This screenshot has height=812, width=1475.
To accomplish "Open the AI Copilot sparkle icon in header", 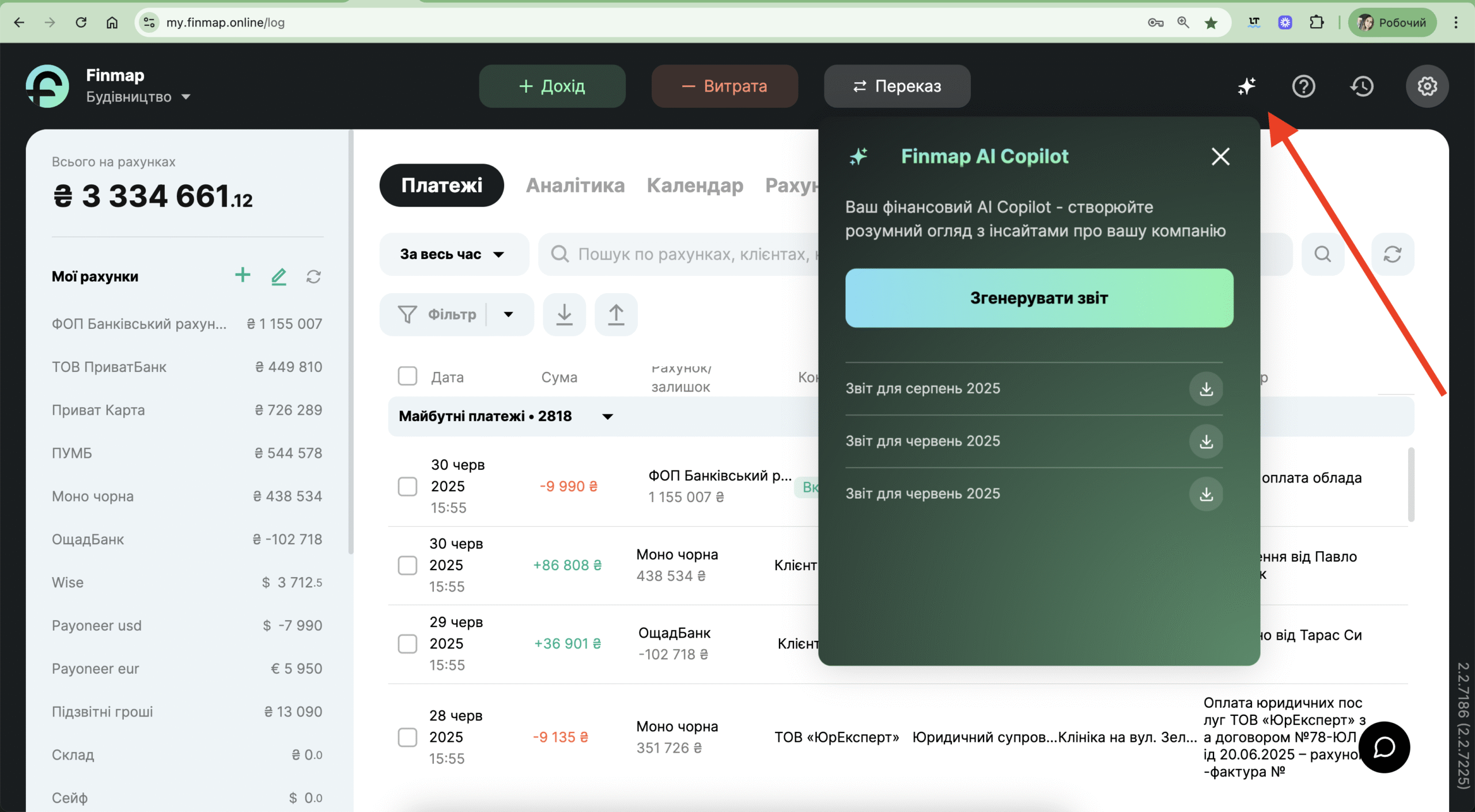I will click(x=1246, y=86).
